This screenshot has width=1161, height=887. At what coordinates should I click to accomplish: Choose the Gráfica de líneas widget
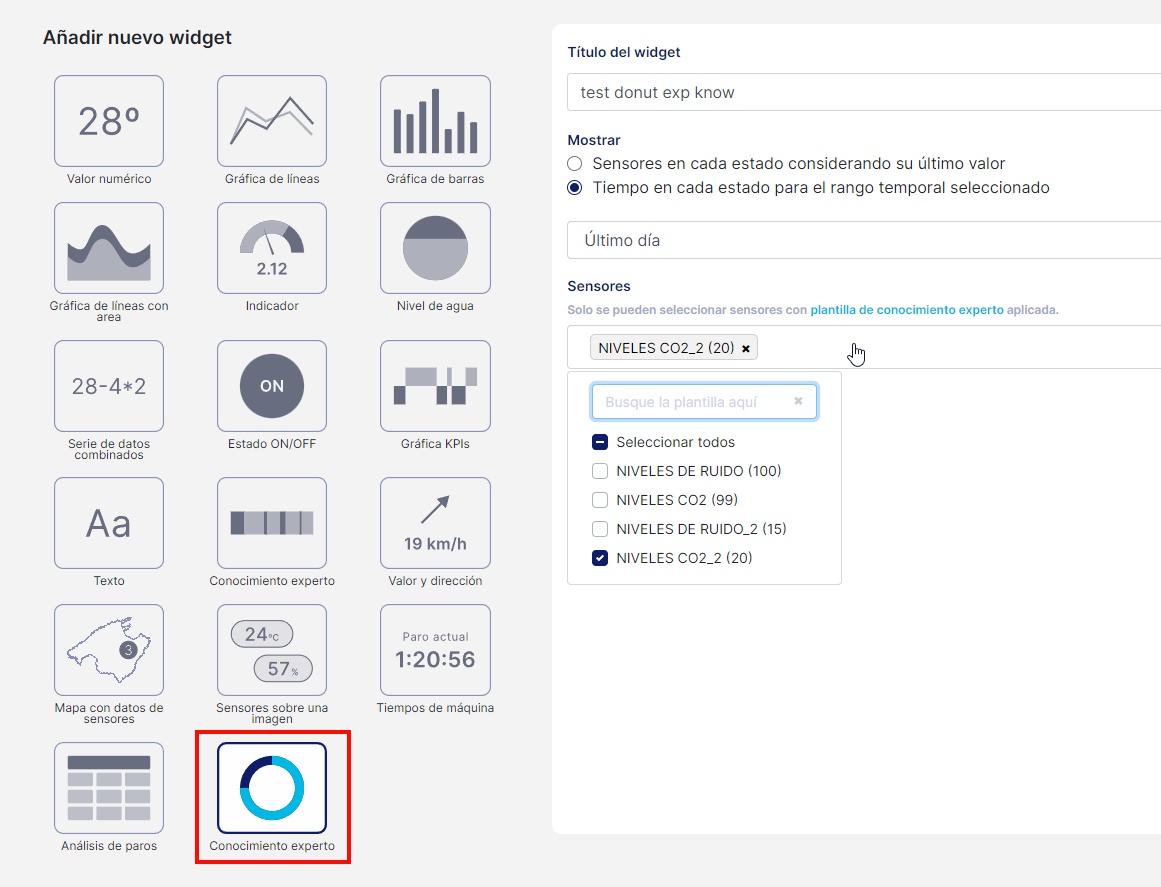pos(272,121)
